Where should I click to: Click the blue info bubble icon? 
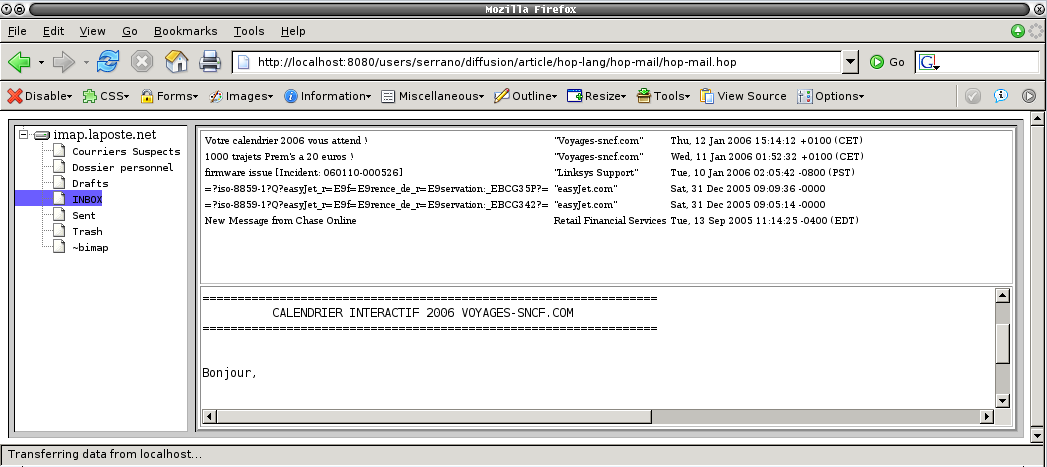[x=1001, y=96]
